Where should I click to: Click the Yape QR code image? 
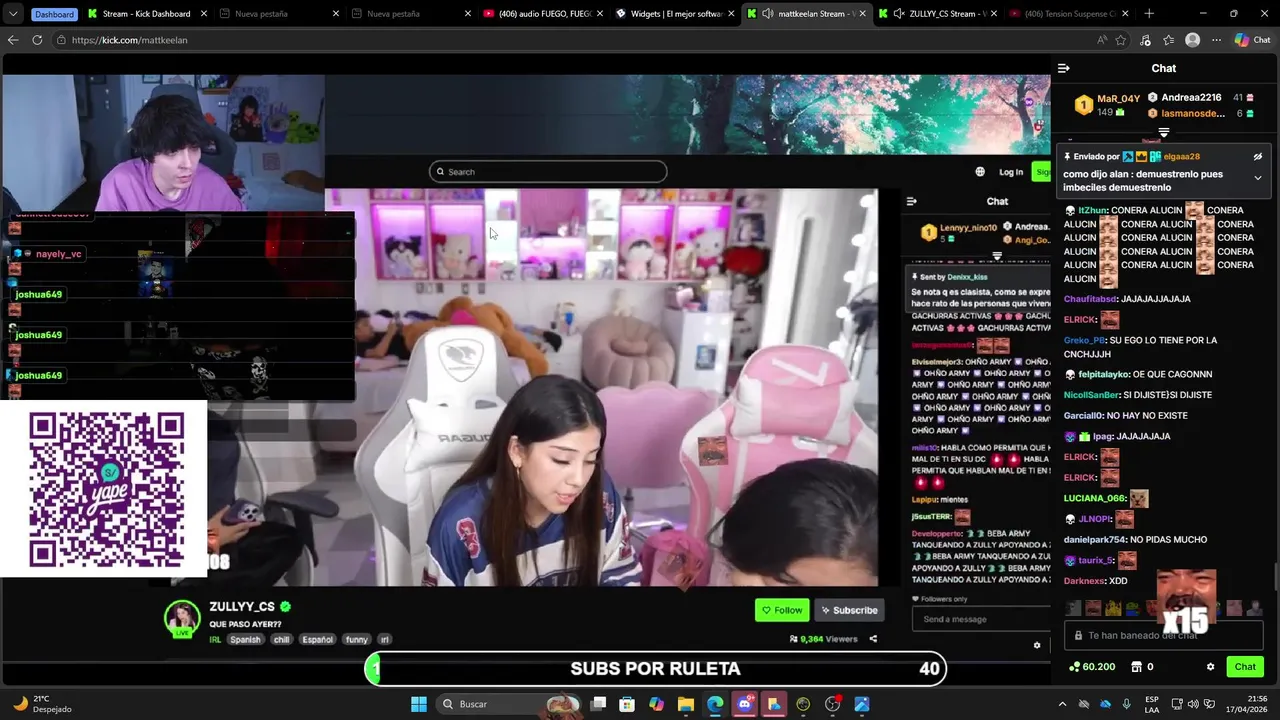click(105, 489)
